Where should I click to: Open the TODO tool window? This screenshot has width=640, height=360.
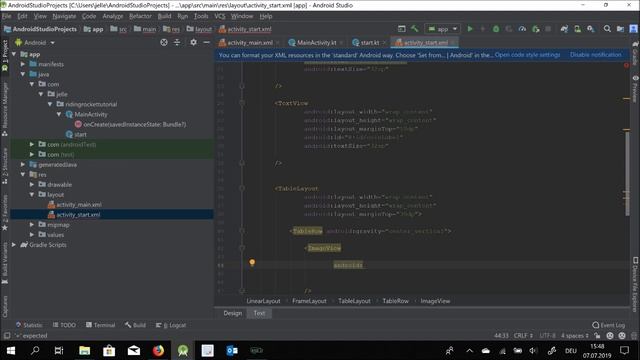pyautogui.click(x=64, y=325)
